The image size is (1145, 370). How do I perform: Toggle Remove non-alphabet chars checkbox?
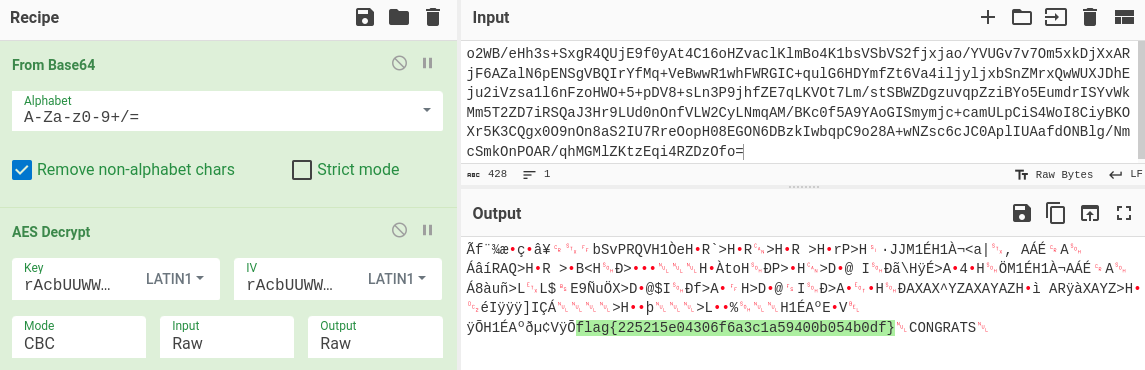[x=22, y=170]
